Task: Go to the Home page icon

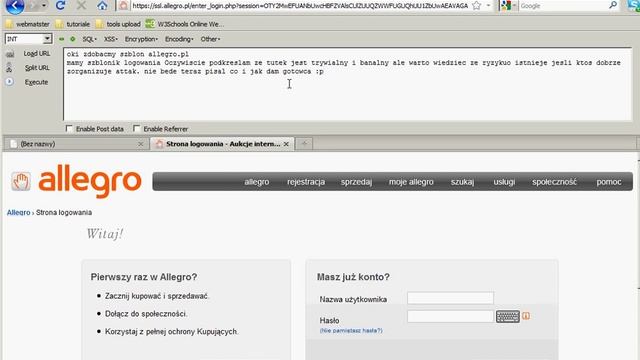Action: click(x=102, y=5)
